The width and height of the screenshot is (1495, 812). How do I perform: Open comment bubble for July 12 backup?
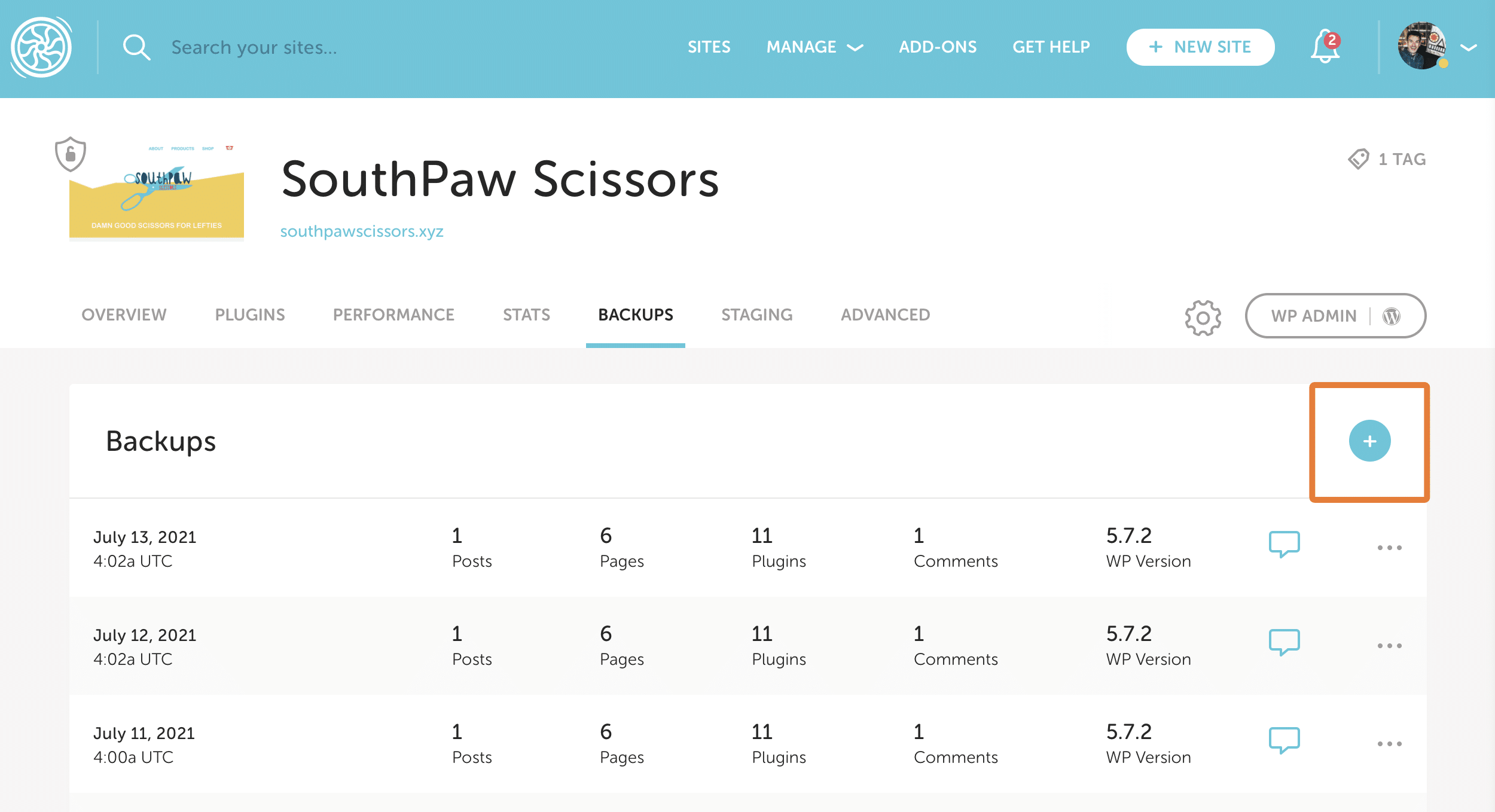1284,642
